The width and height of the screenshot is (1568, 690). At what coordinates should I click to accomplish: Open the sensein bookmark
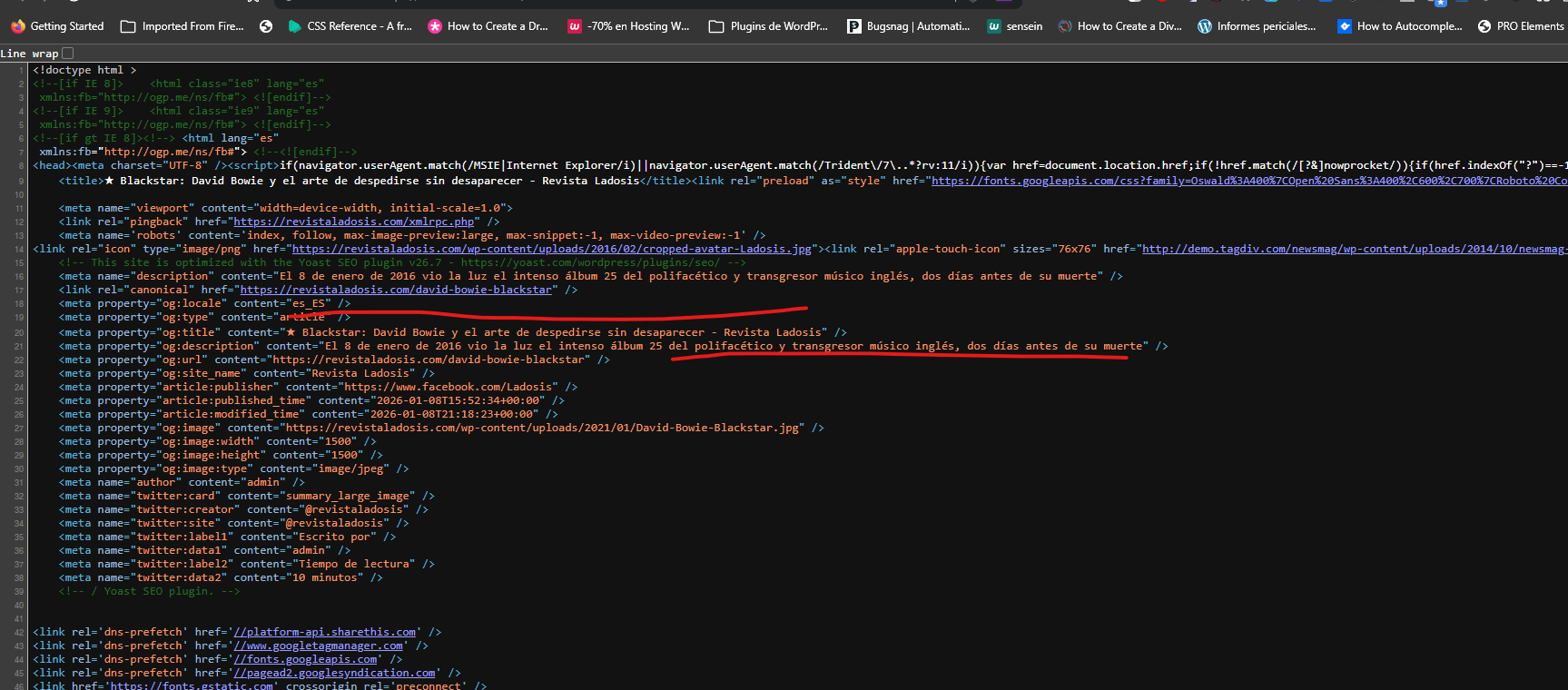click(1015, 26)
